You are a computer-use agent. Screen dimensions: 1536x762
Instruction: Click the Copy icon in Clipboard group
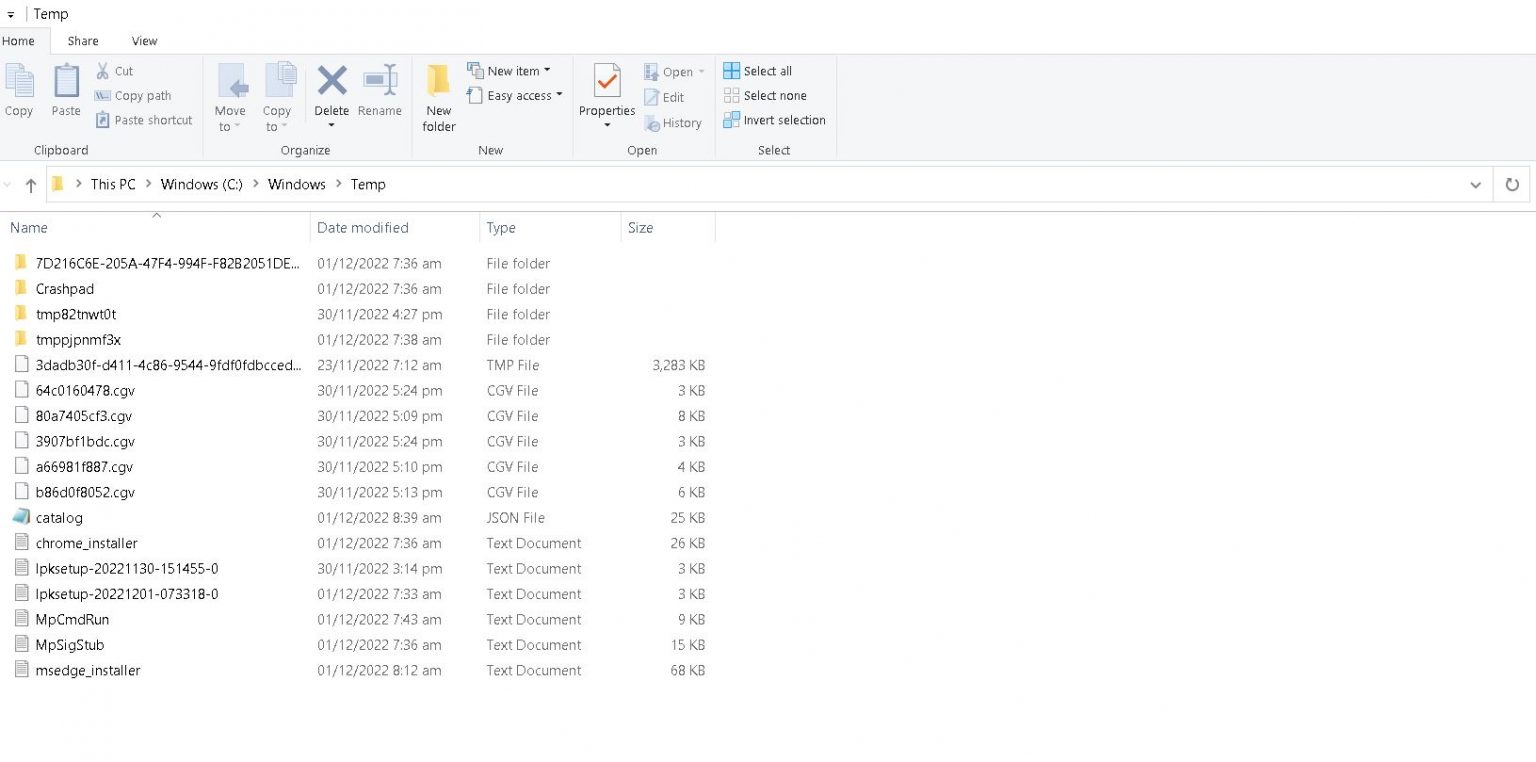[18, 81]
